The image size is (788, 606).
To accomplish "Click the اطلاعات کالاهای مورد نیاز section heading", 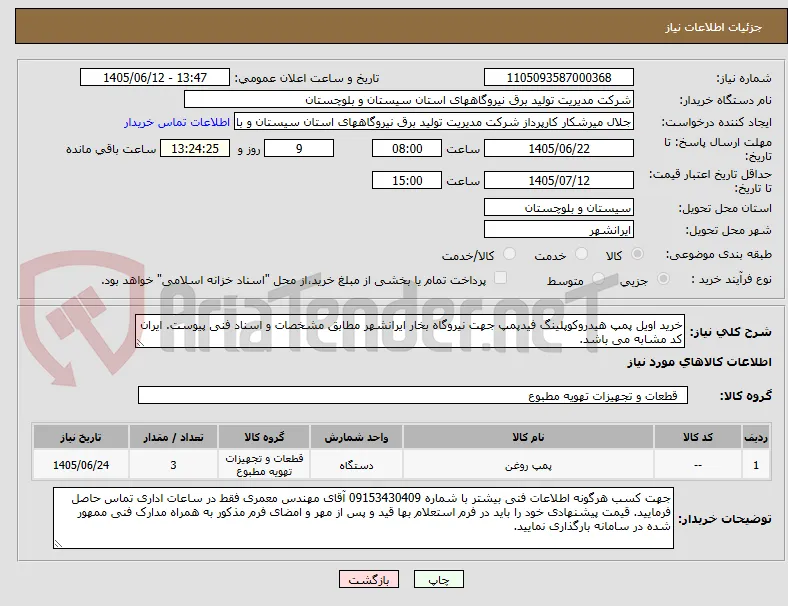I will 699,362.
